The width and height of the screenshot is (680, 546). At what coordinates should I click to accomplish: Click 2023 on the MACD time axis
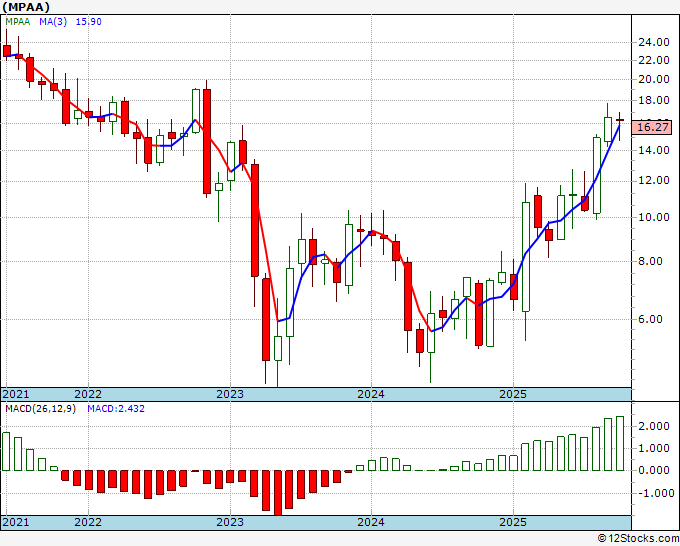(229, 522)
